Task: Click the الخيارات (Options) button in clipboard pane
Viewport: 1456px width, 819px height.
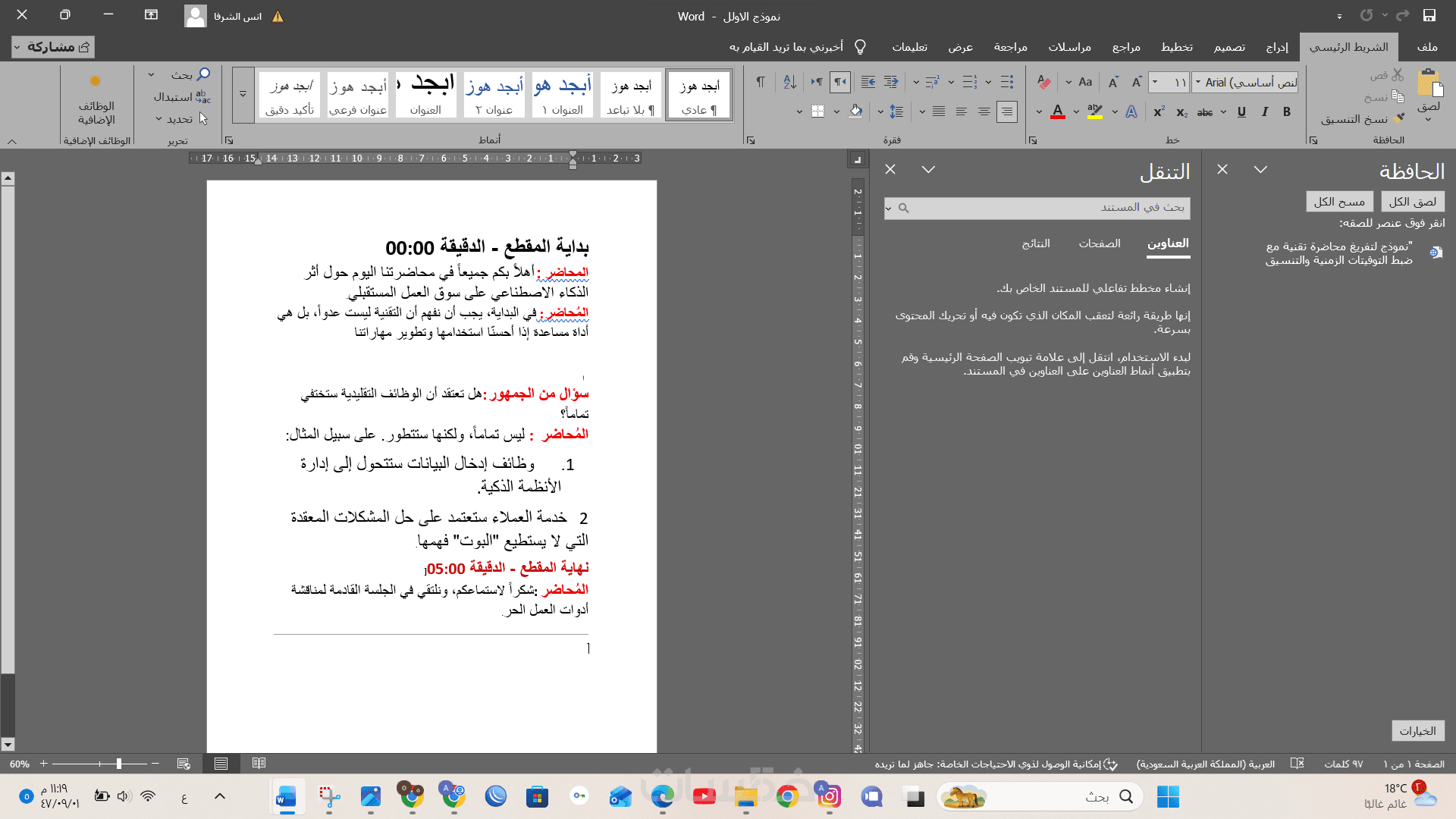Action: click(x=1417, y=731)
